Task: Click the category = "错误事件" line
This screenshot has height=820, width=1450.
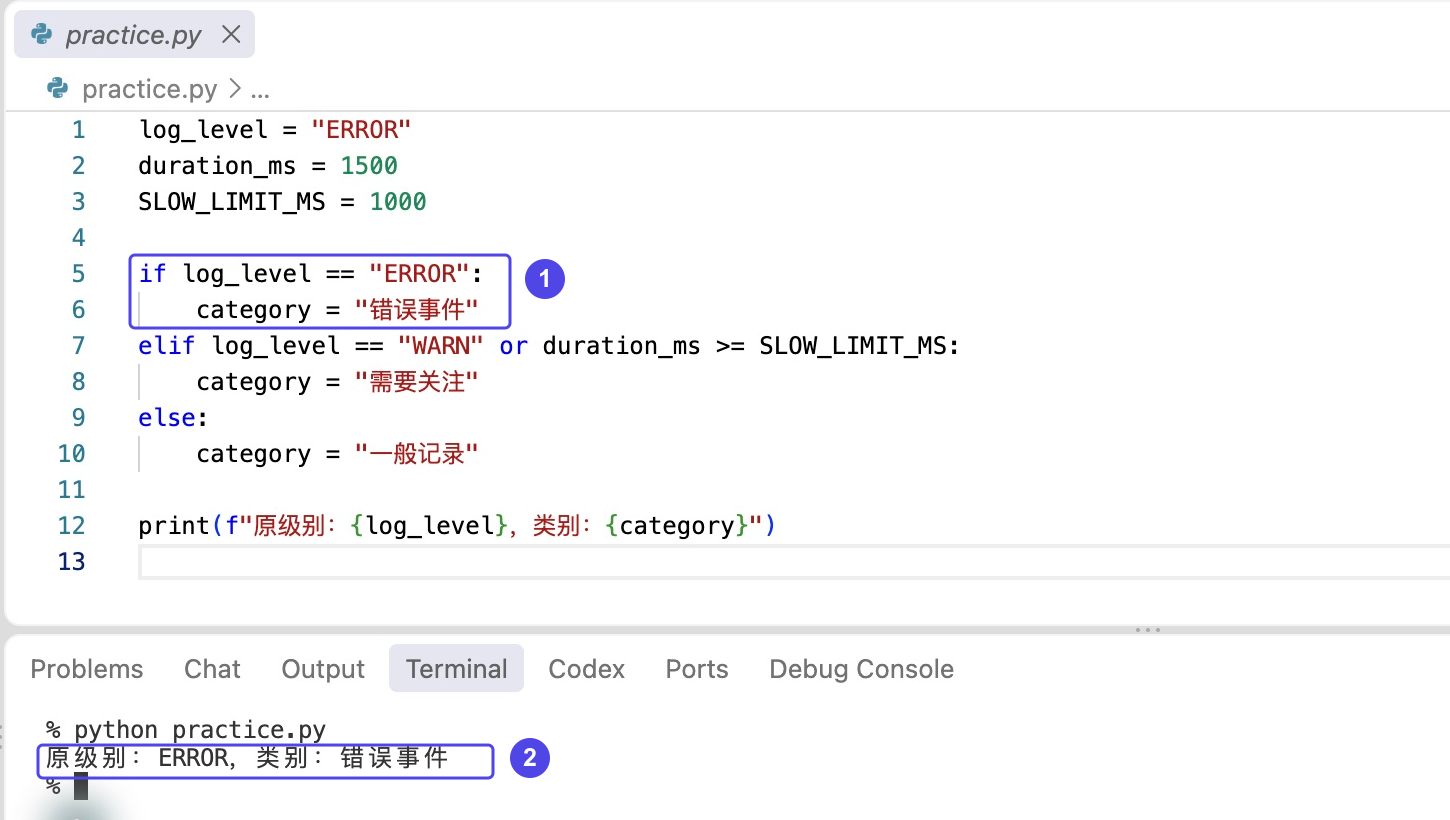Action: (337, 310)
